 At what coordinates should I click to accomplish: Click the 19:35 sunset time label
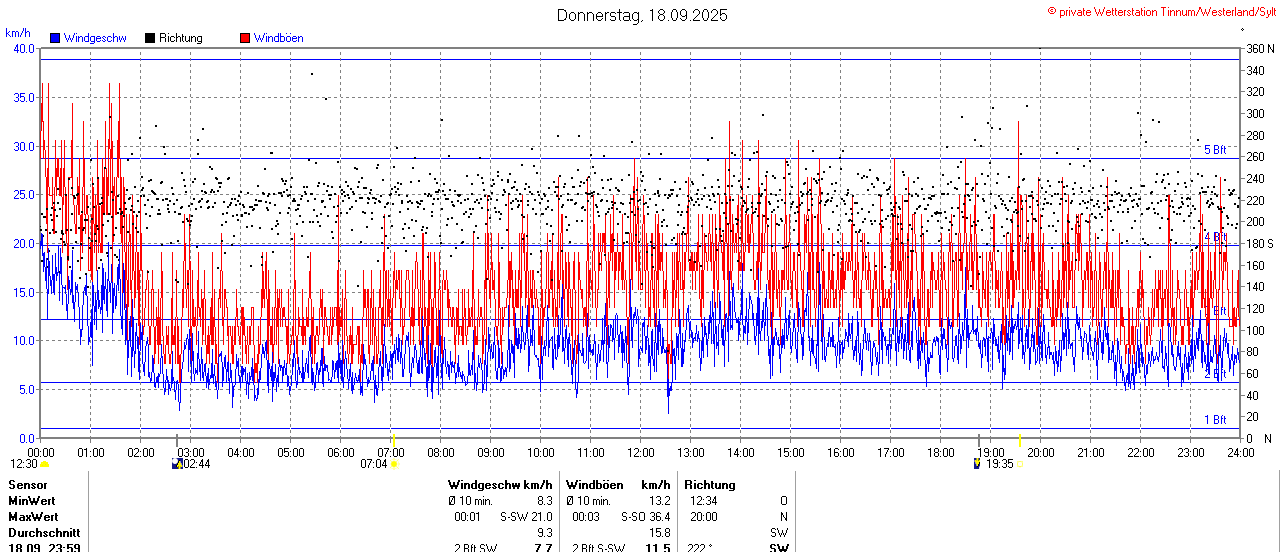pyautogui.click(x=1000, y=464)
